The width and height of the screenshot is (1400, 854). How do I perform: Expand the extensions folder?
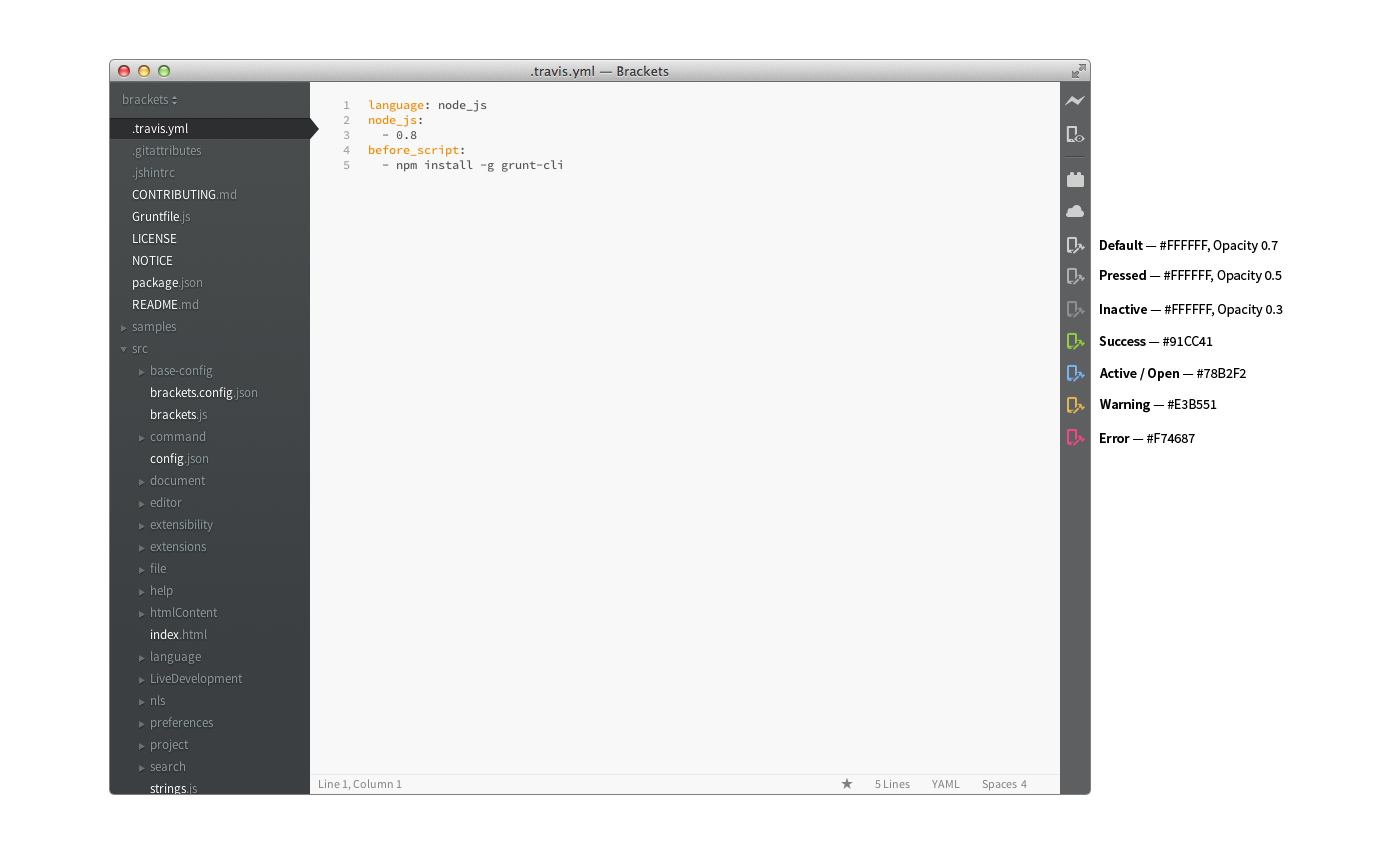click(x=142, y=547)
